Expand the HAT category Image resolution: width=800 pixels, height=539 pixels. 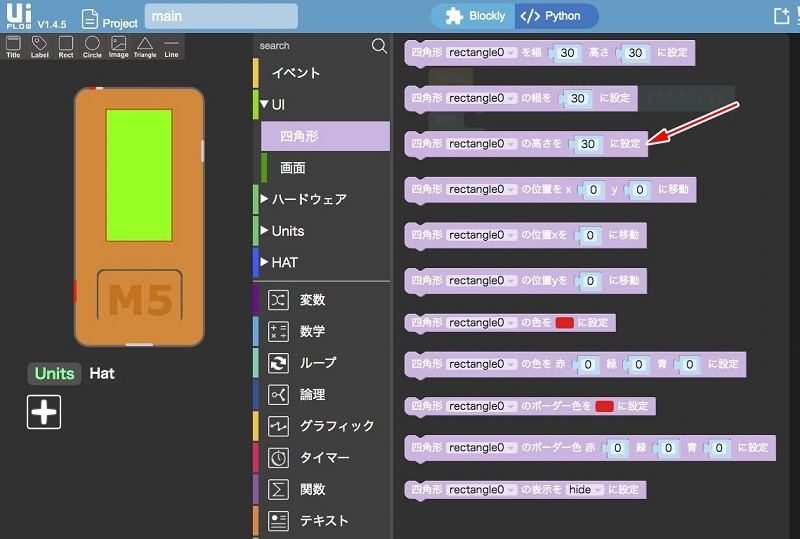pyautogui.click(x=284, y=262)
